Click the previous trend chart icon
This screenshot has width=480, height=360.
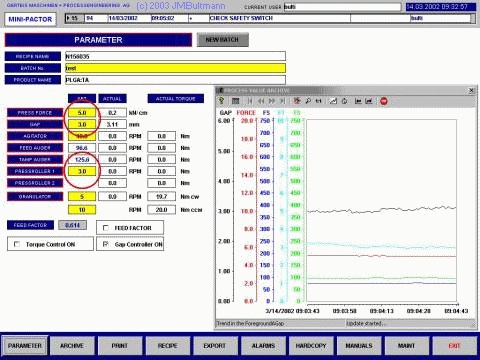point(358,101)
